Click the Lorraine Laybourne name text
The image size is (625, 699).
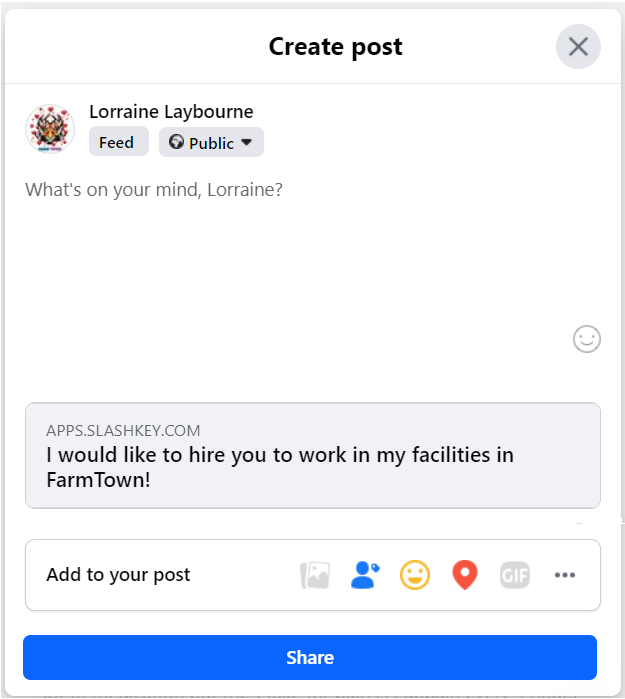click(x=171, y=111)
